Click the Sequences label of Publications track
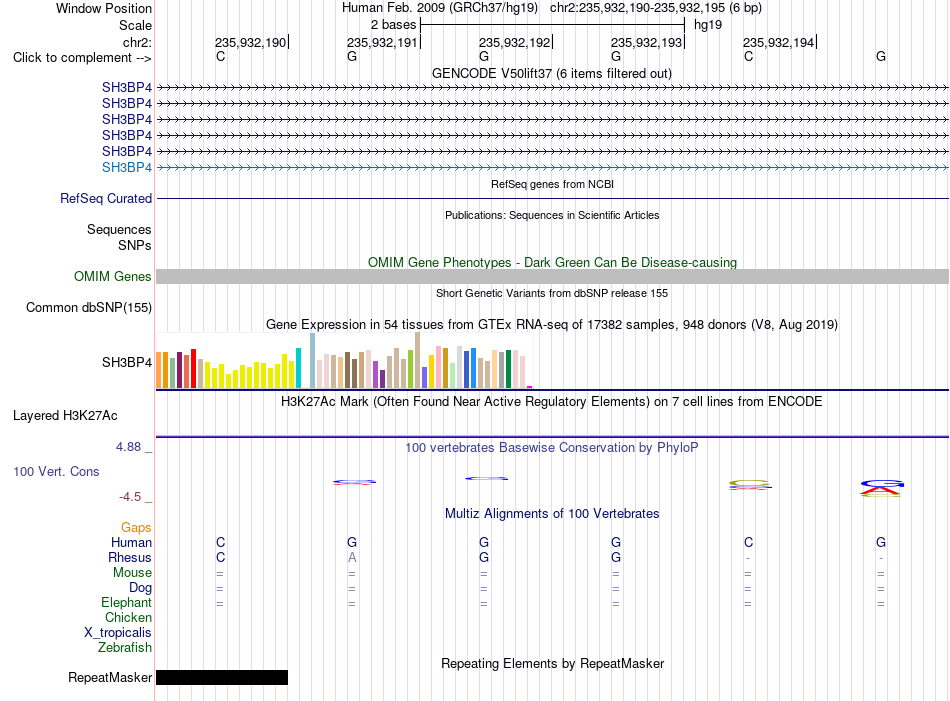The width and height of the screenshot is (950, 701). point(119,230)
